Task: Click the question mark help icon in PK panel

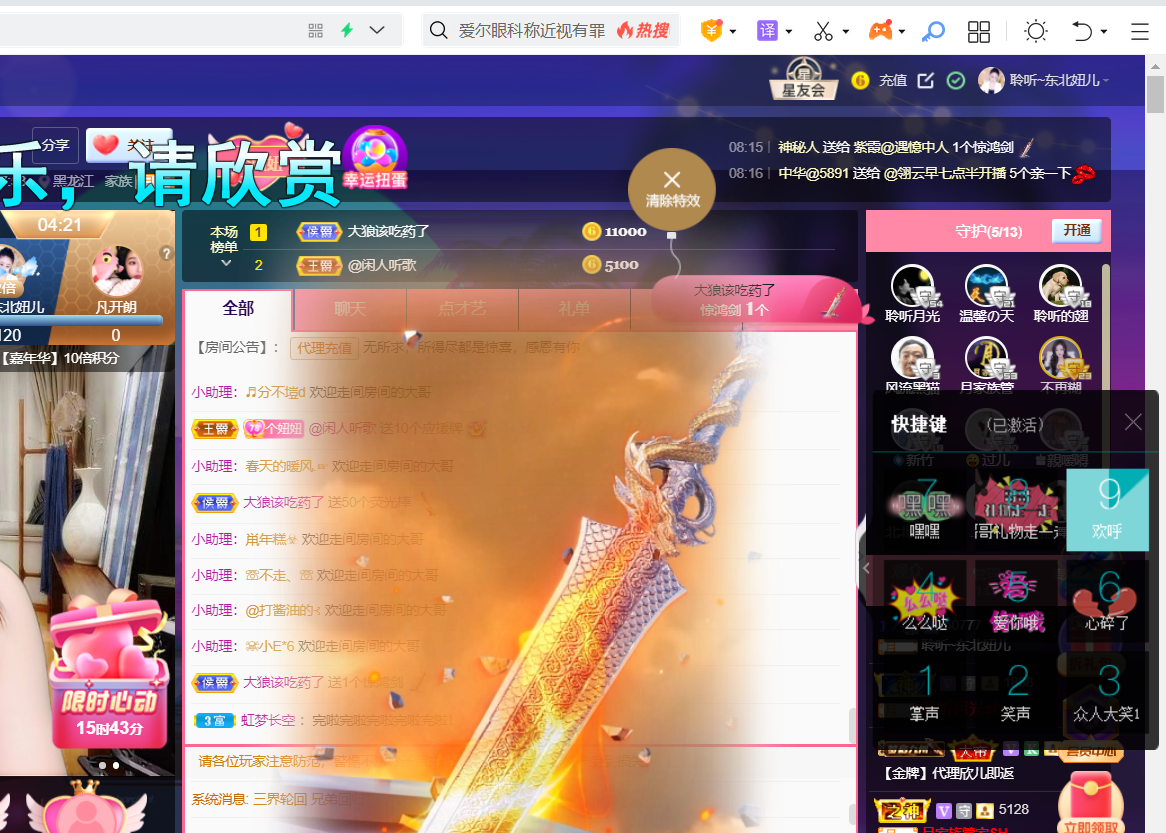Action: 166,254
